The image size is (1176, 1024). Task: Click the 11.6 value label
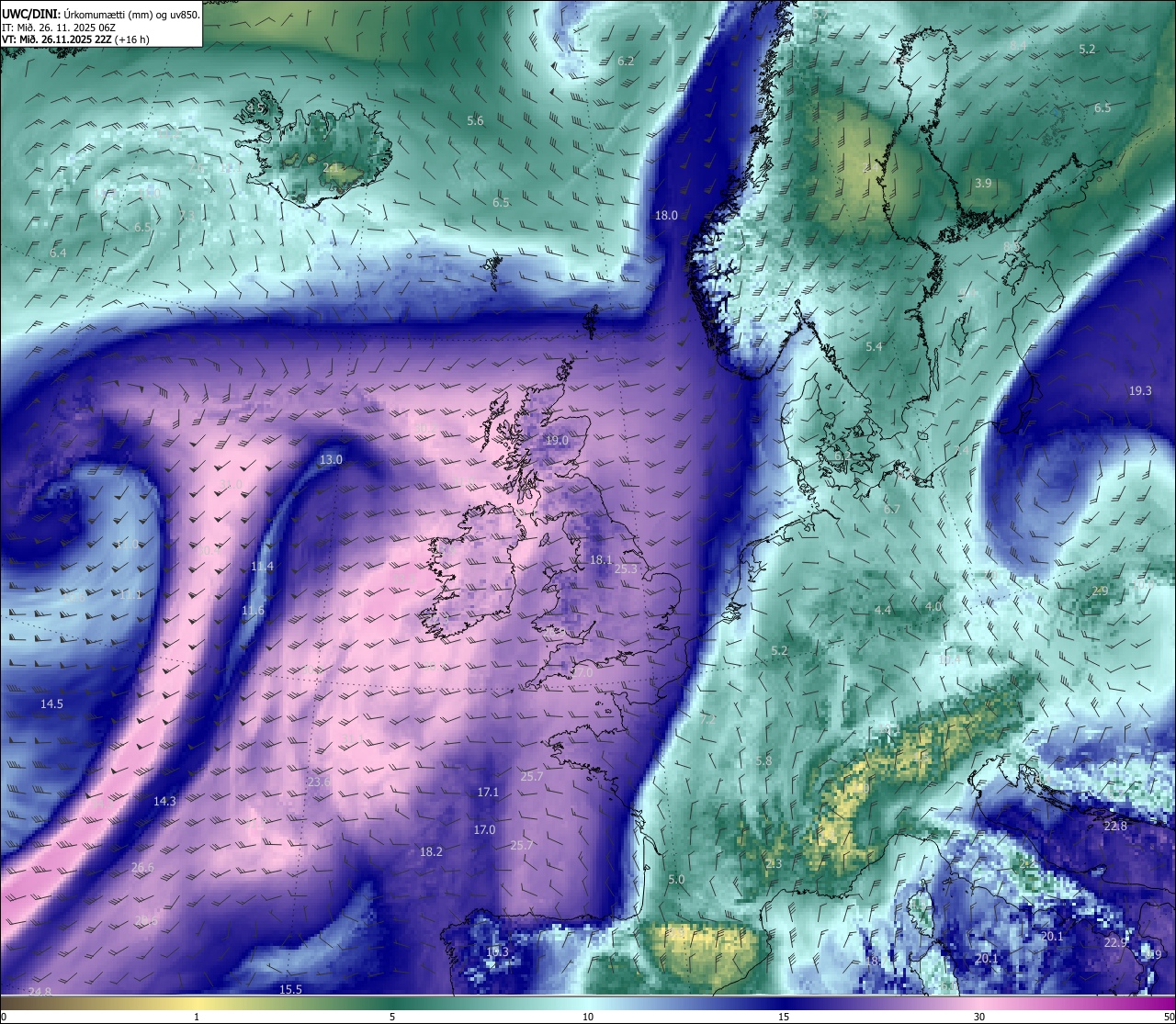point(253,610)
